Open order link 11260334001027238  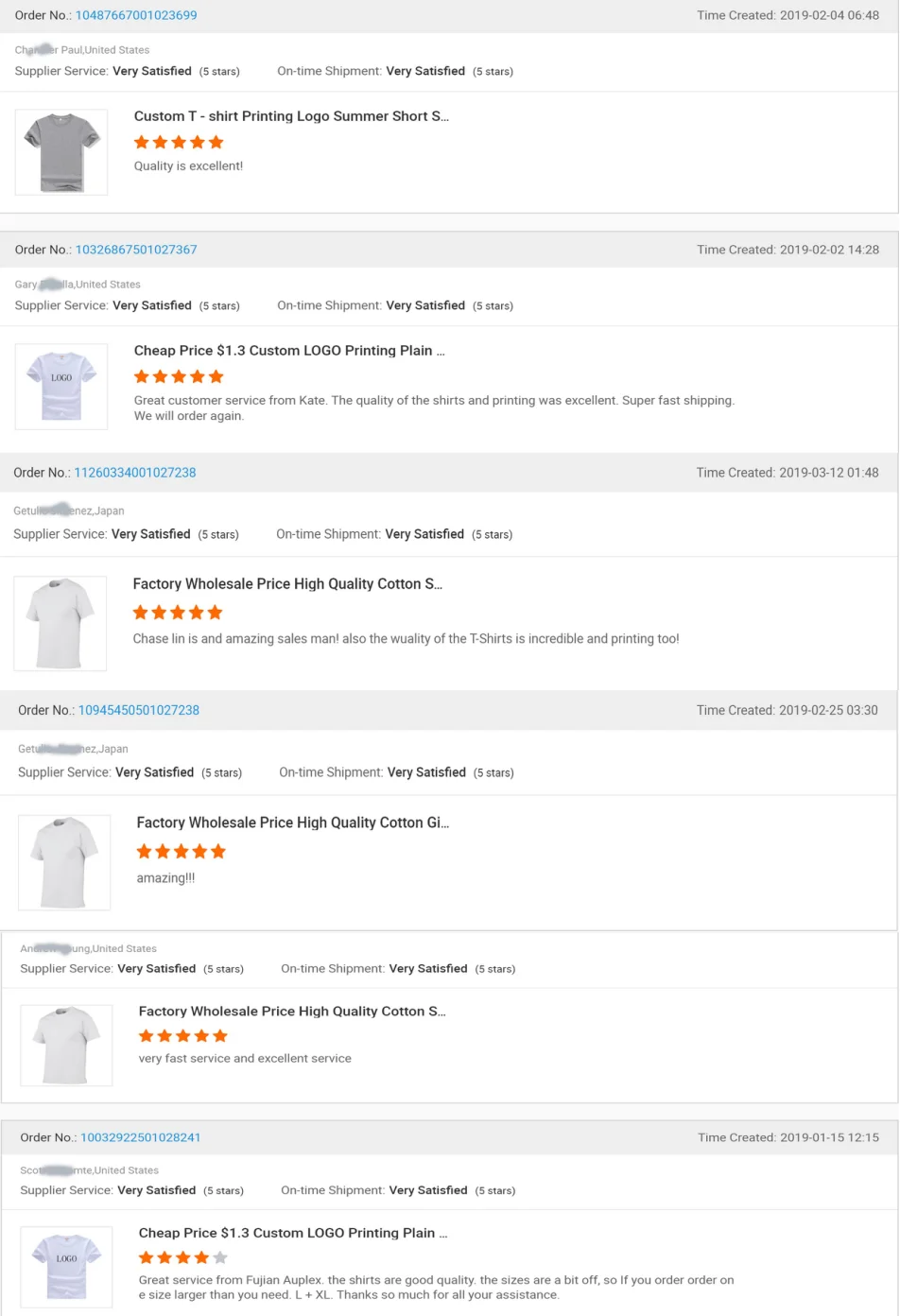tap(135, 473)
